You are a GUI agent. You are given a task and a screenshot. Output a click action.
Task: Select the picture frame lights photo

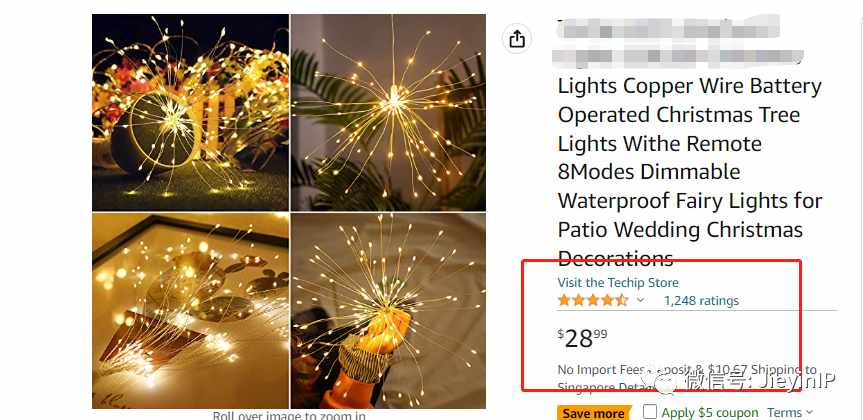point(190,310)
